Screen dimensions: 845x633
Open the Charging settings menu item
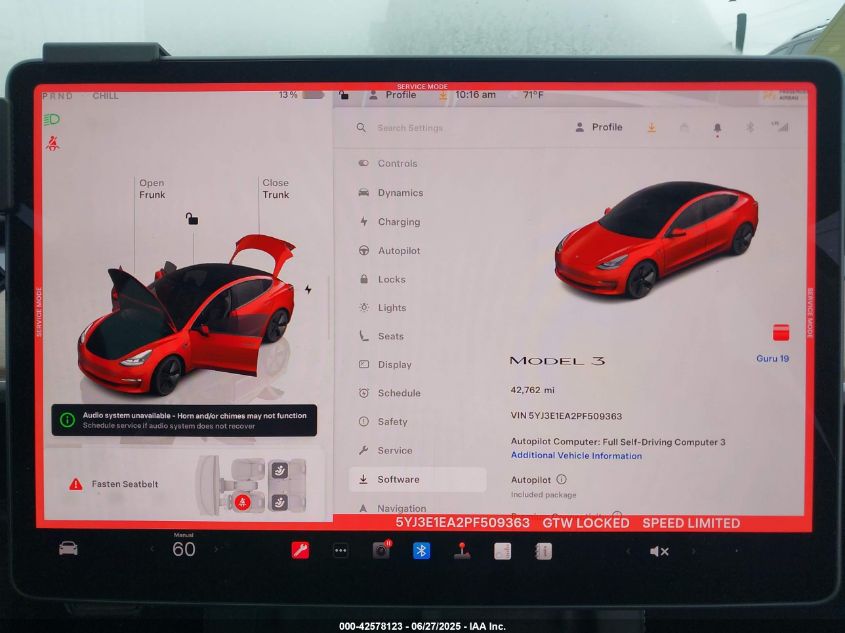click(x=398, y=222)
